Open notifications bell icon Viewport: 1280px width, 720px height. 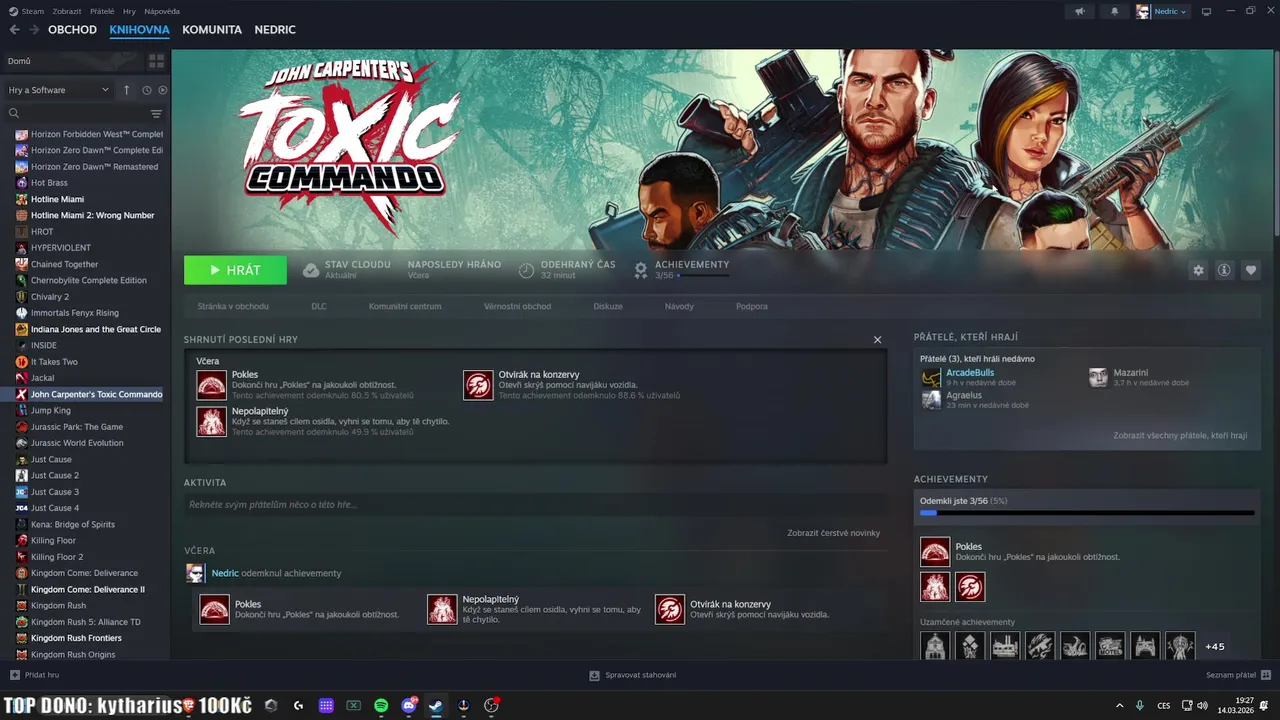click(x=1115, y=12)
